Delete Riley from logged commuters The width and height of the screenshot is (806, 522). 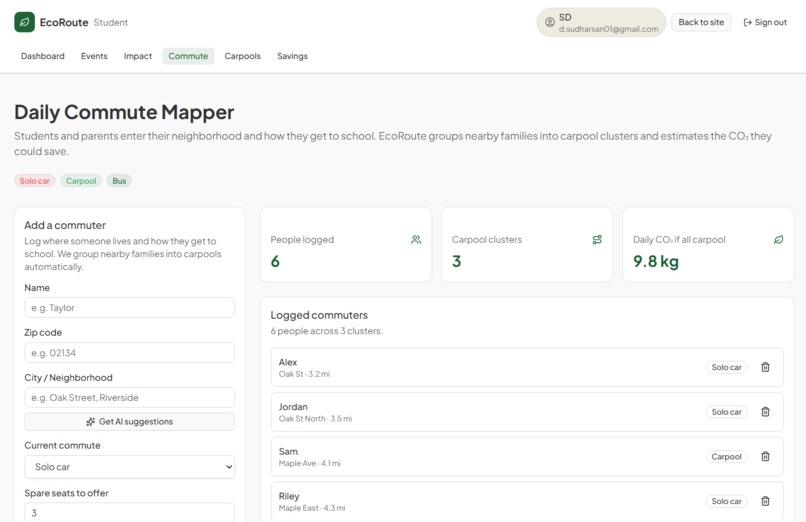click(x=765, y=501)
